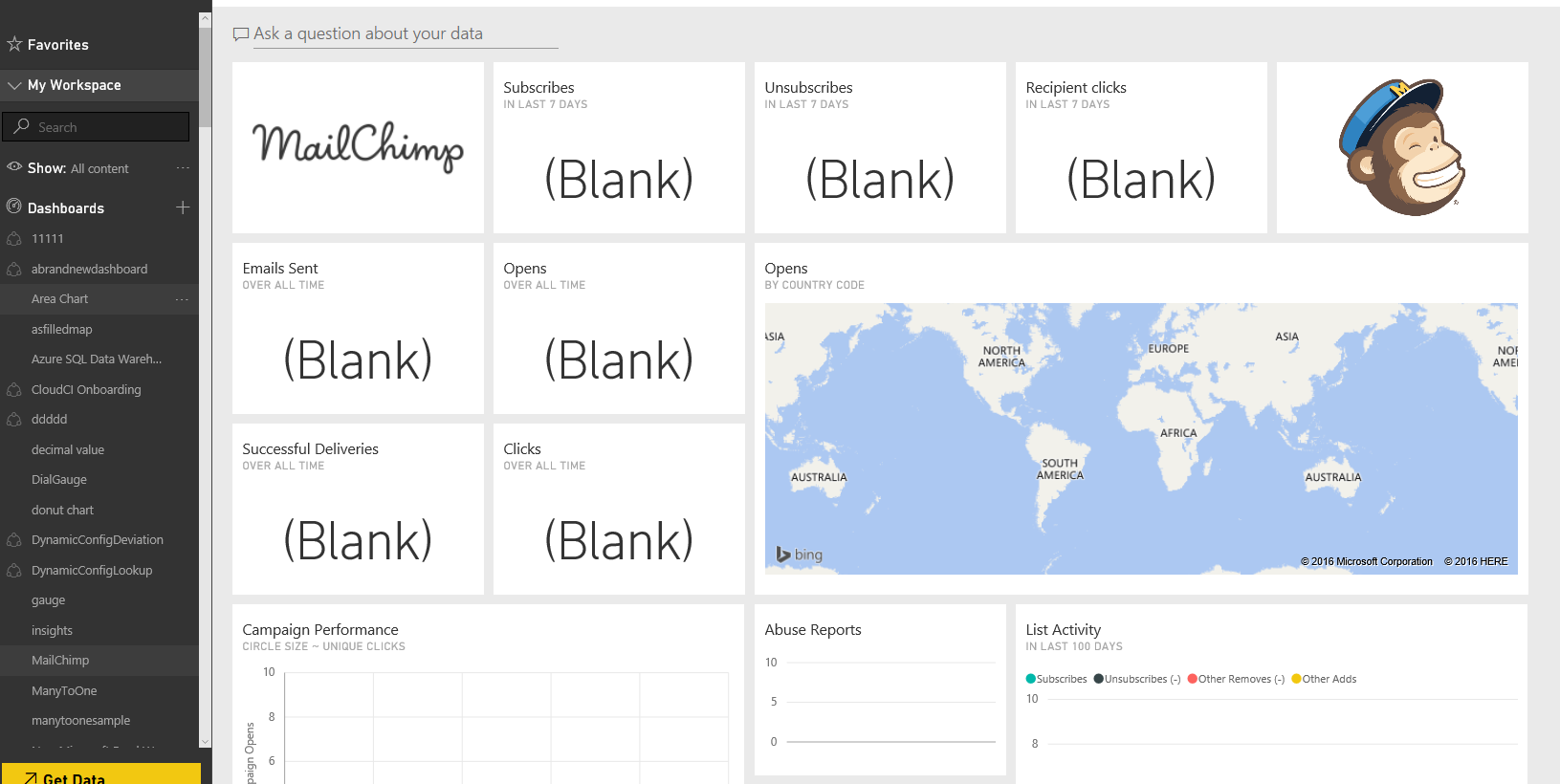The width and height of the screenshot is (1560, 784).
Task: Click the My Workspace label
Action: [75, 85]
